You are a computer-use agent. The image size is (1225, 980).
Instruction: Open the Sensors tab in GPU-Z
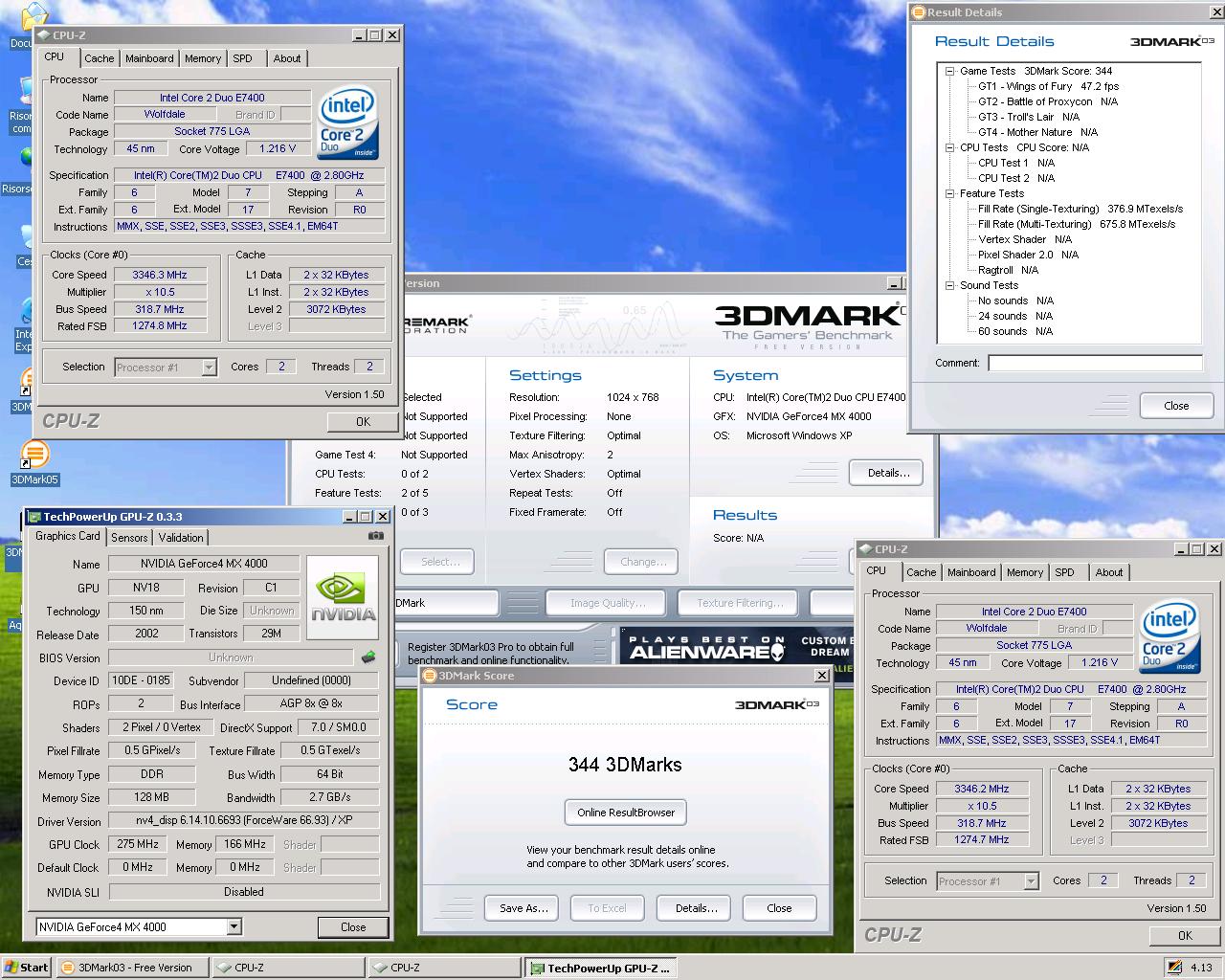point(129,538)
